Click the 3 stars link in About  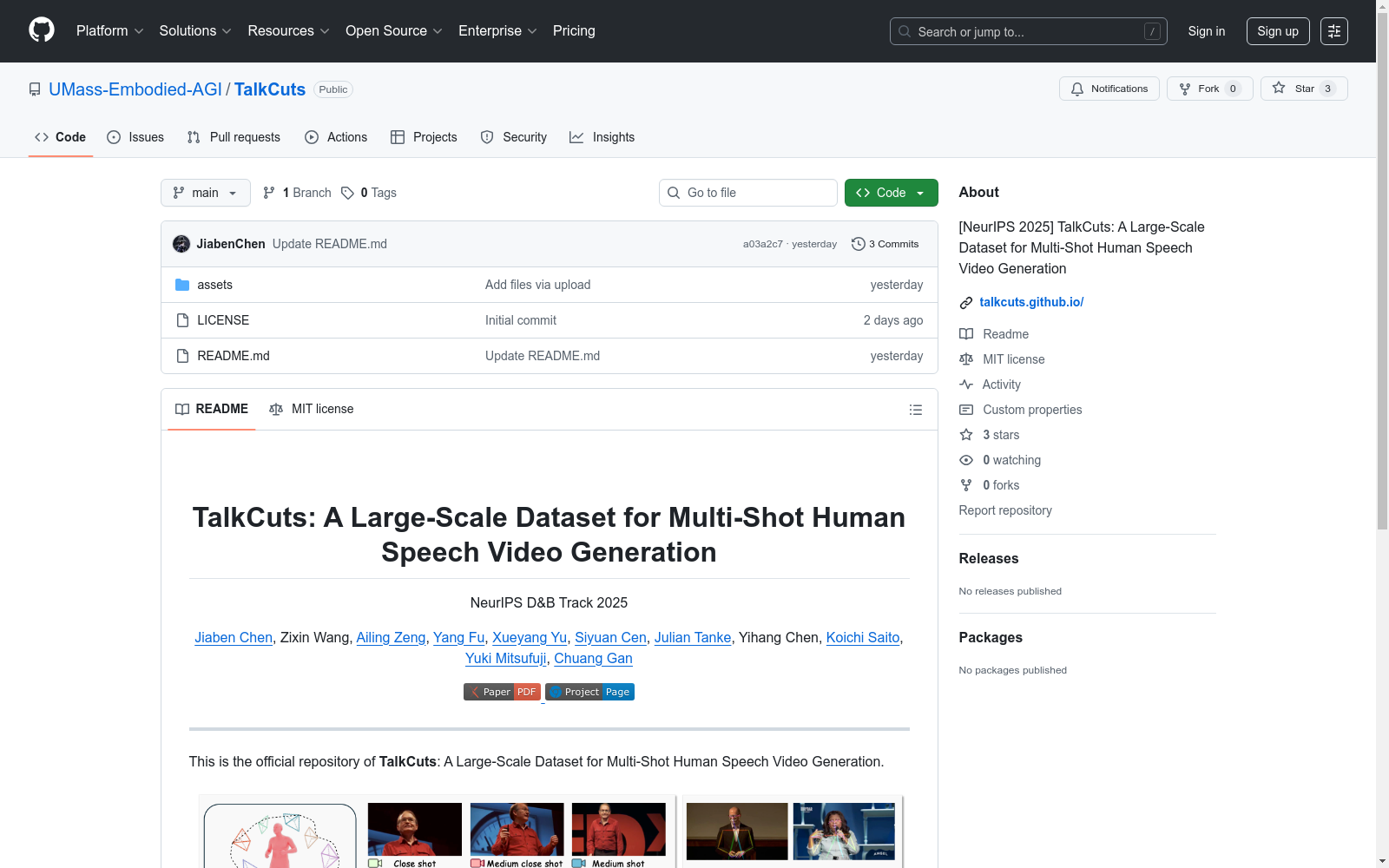(990, 435)
